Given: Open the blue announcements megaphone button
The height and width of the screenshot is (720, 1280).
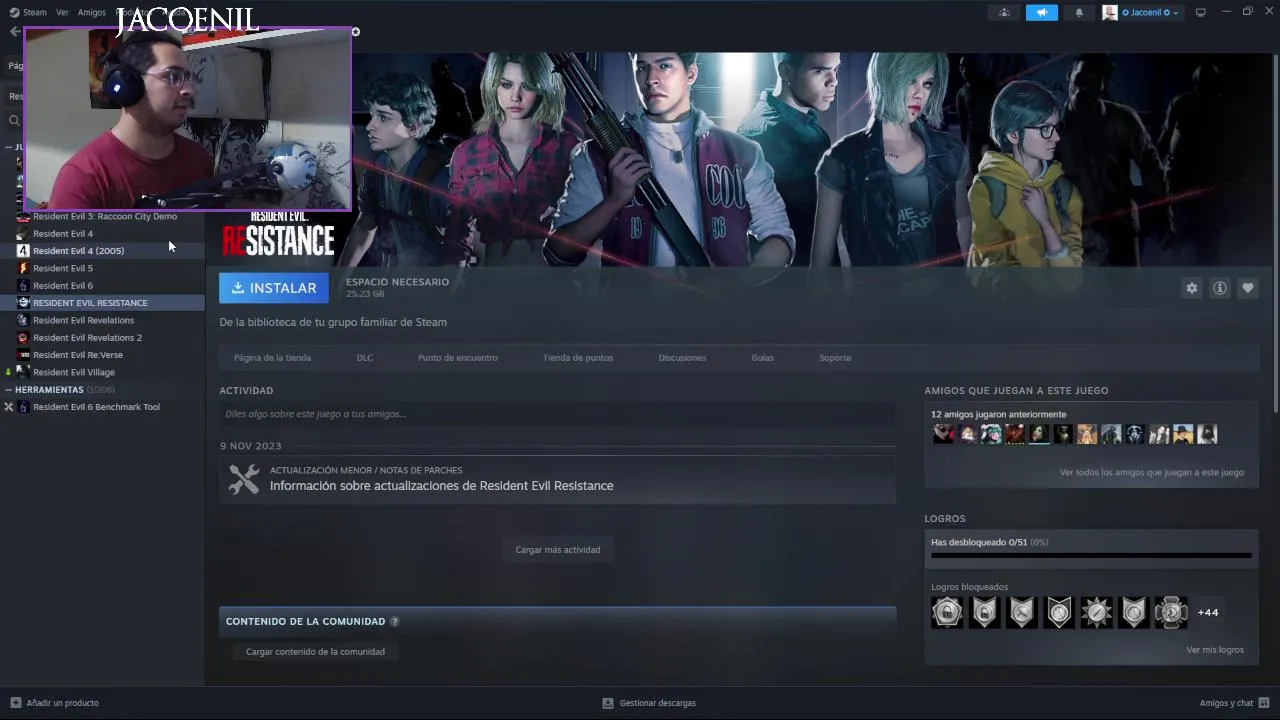Looking at the screenshot, I should click(x=1041, y=12).
